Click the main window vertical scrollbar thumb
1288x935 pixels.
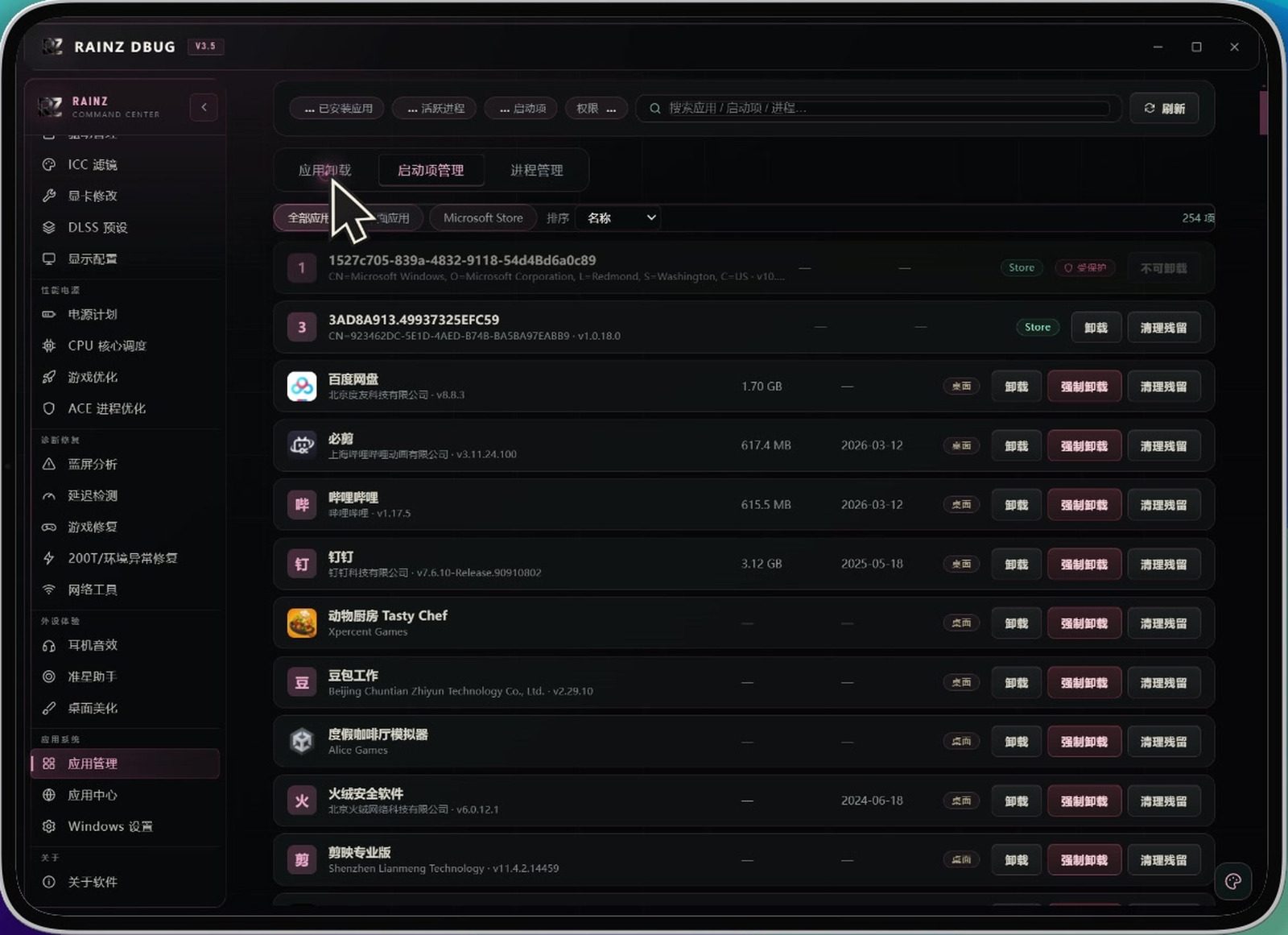1263,113
